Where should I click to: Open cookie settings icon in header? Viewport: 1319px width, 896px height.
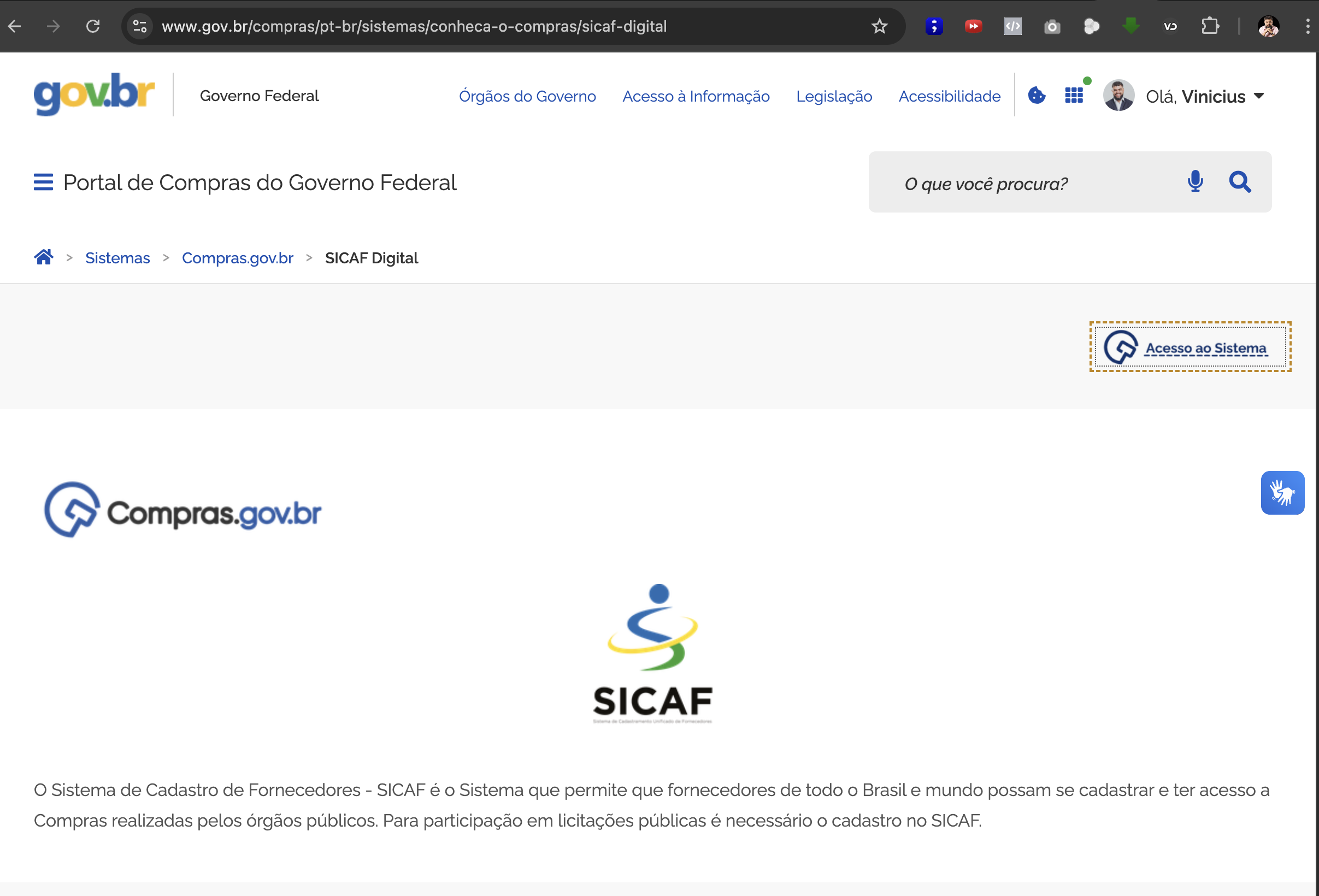pyautogui.click(x=1037, y=95)
